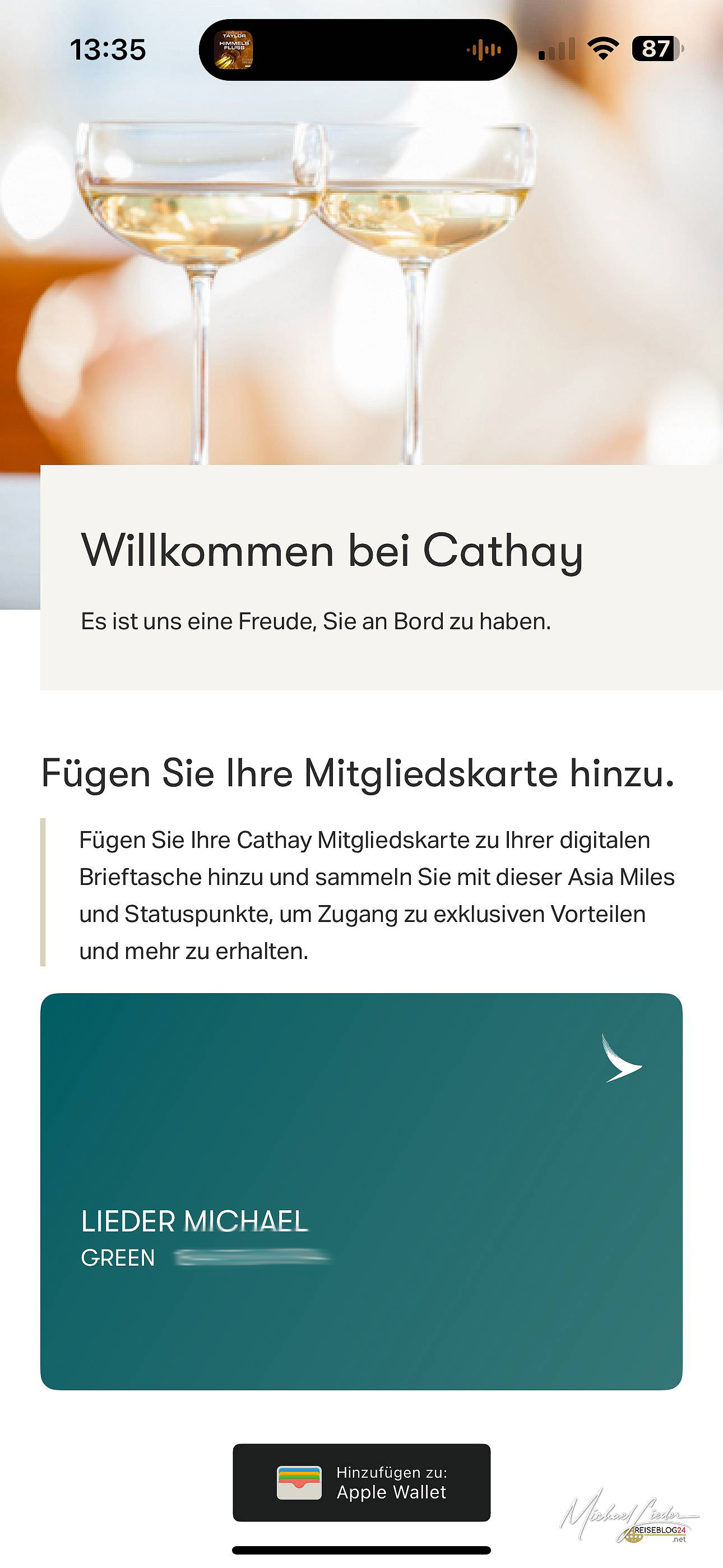Viewport: 723px width, 1568px height.
Task: Tap the Wi-Fi status icon
Action: click(603, 49)
